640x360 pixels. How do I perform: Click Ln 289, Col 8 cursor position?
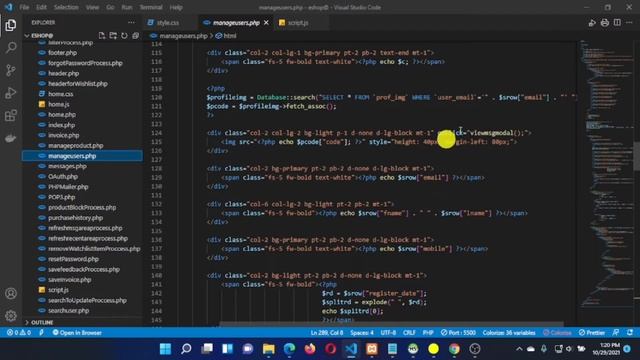point(327,333)
